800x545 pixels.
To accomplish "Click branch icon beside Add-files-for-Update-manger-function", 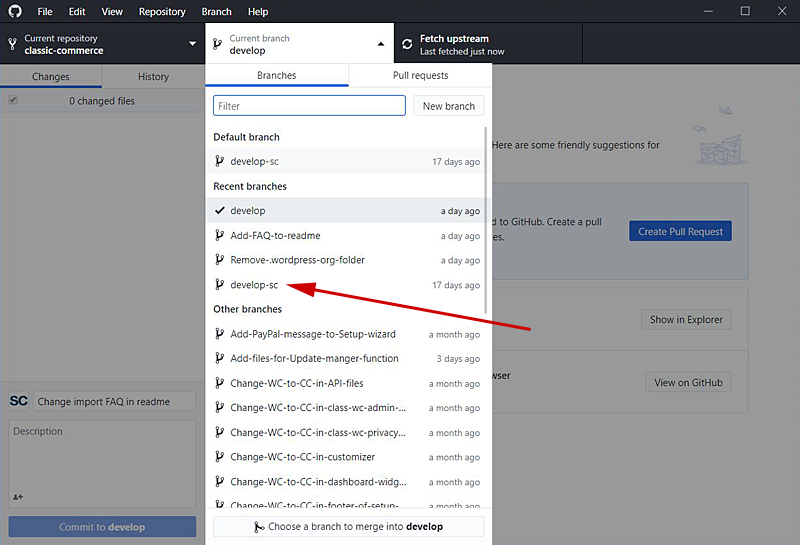I will pos(219,358).
